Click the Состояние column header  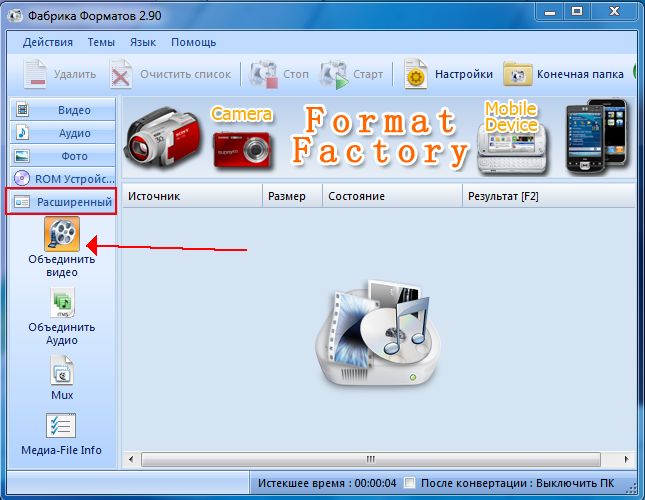[x=393, y=196]
